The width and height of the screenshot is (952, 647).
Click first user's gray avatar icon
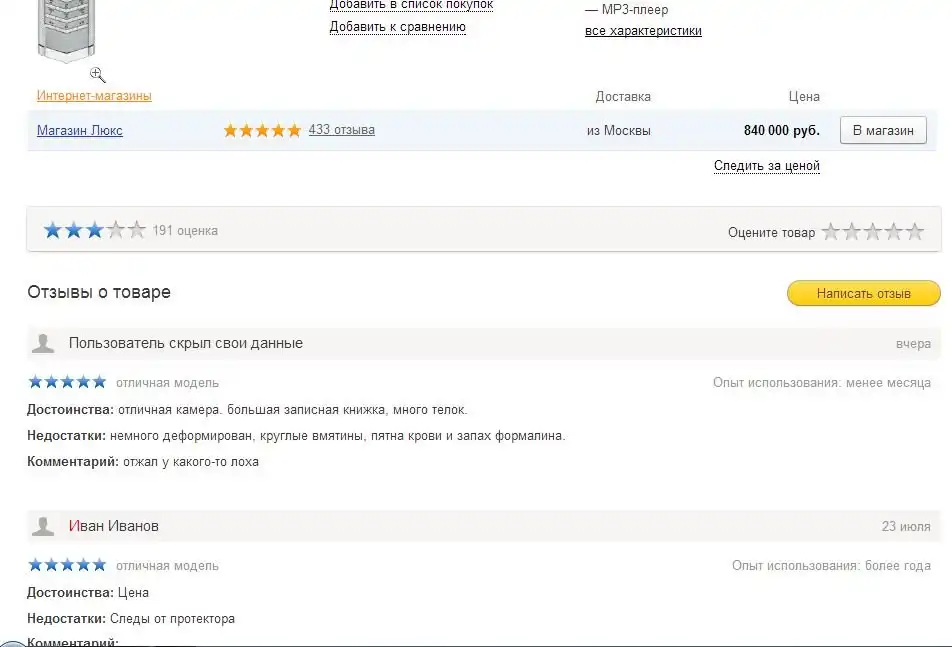[43, 344]
